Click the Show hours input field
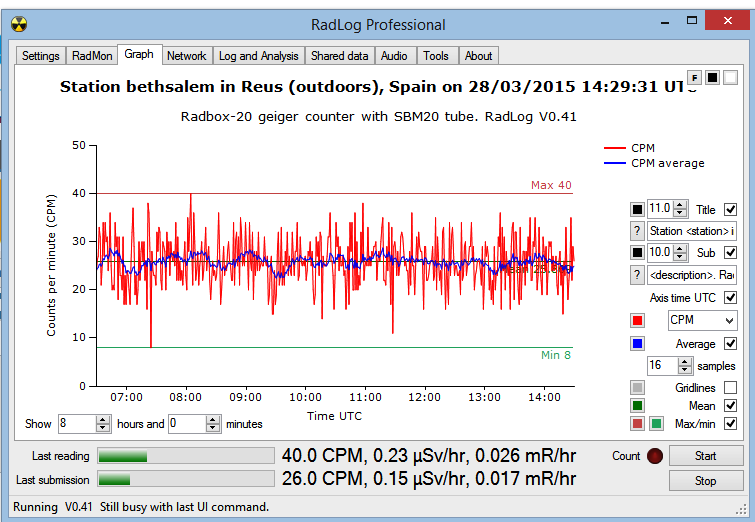755x522 pixels. pos(78,424)
